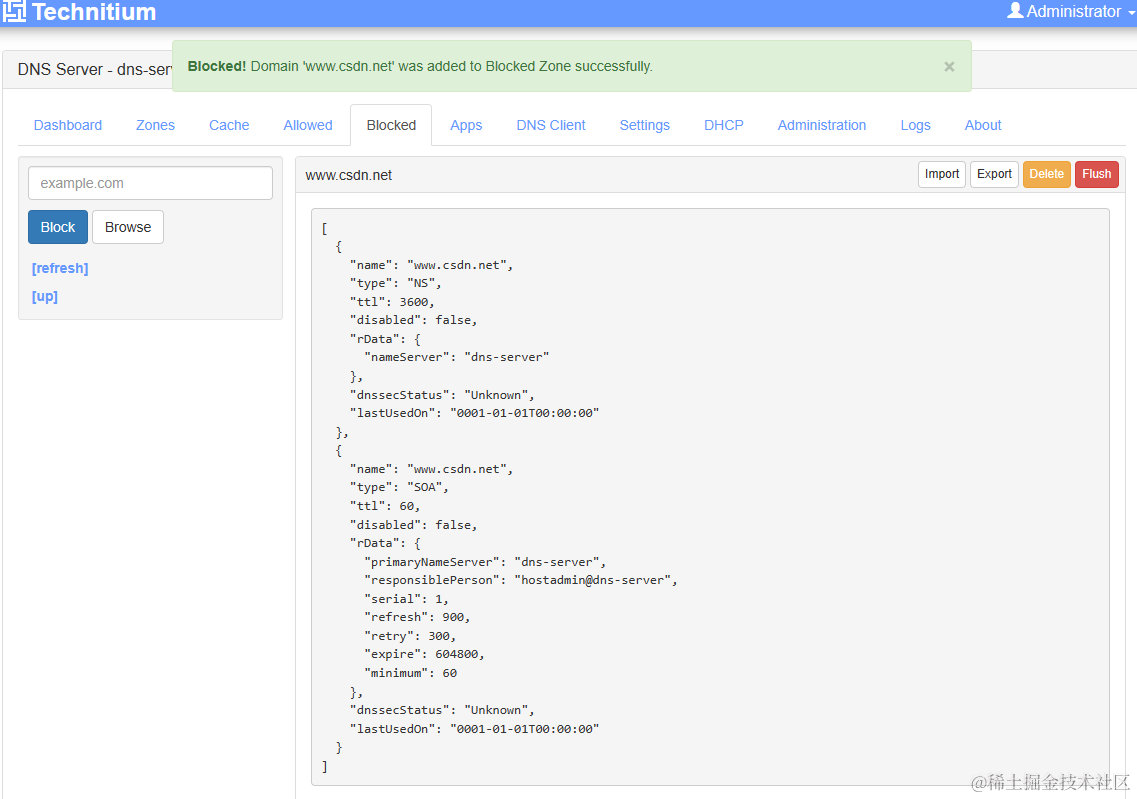Focus the example.com domain input field
This screenshot has width=1137, height=799.
tap(150, 183)
